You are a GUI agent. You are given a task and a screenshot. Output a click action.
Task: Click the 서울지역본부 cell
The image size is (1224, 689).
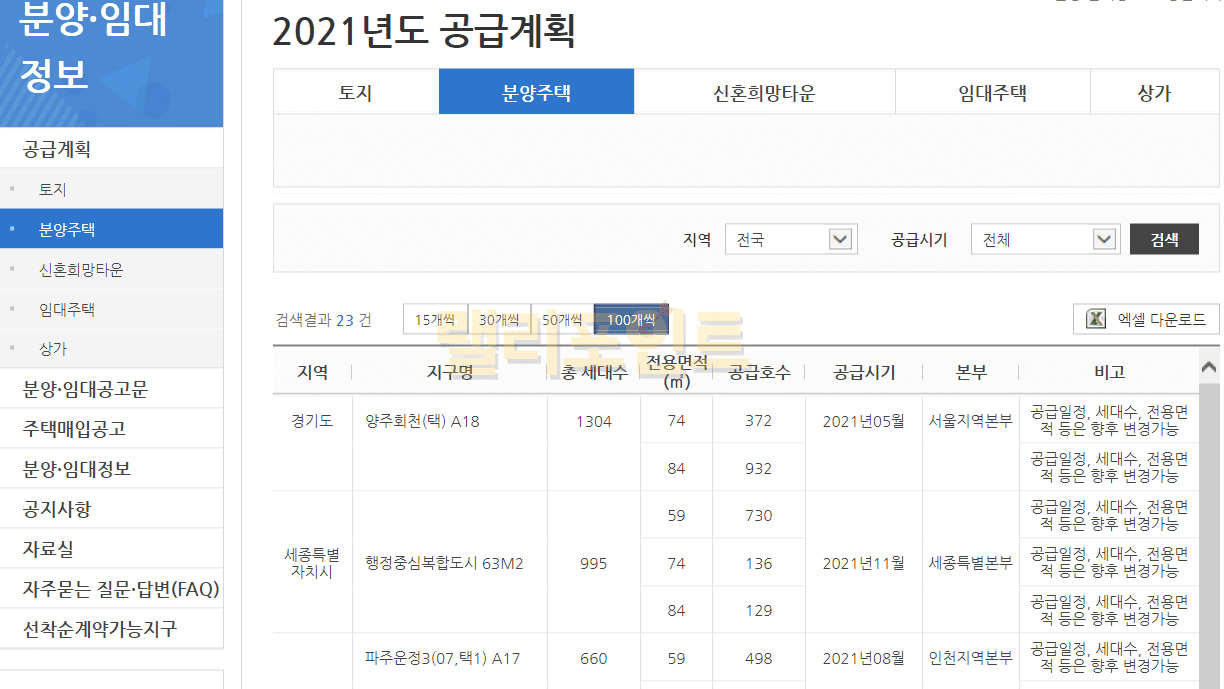click(970, 421)
